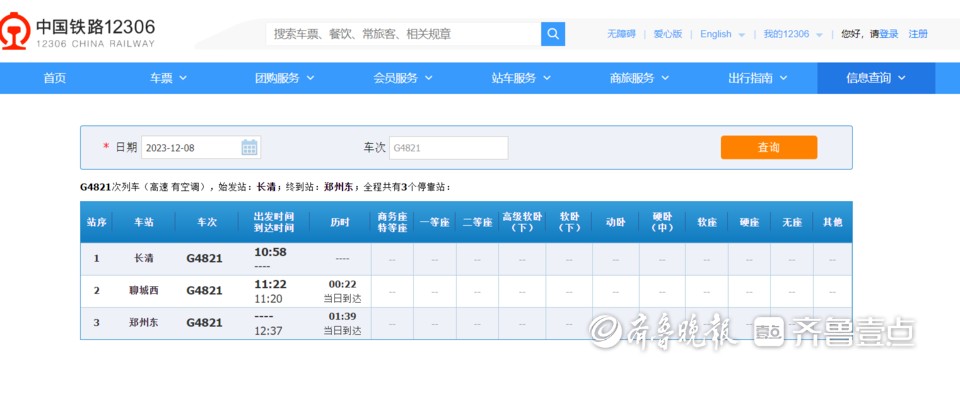Focus the top site search box
The width and height of the screenshot is (960, 408).
point(404,34)
